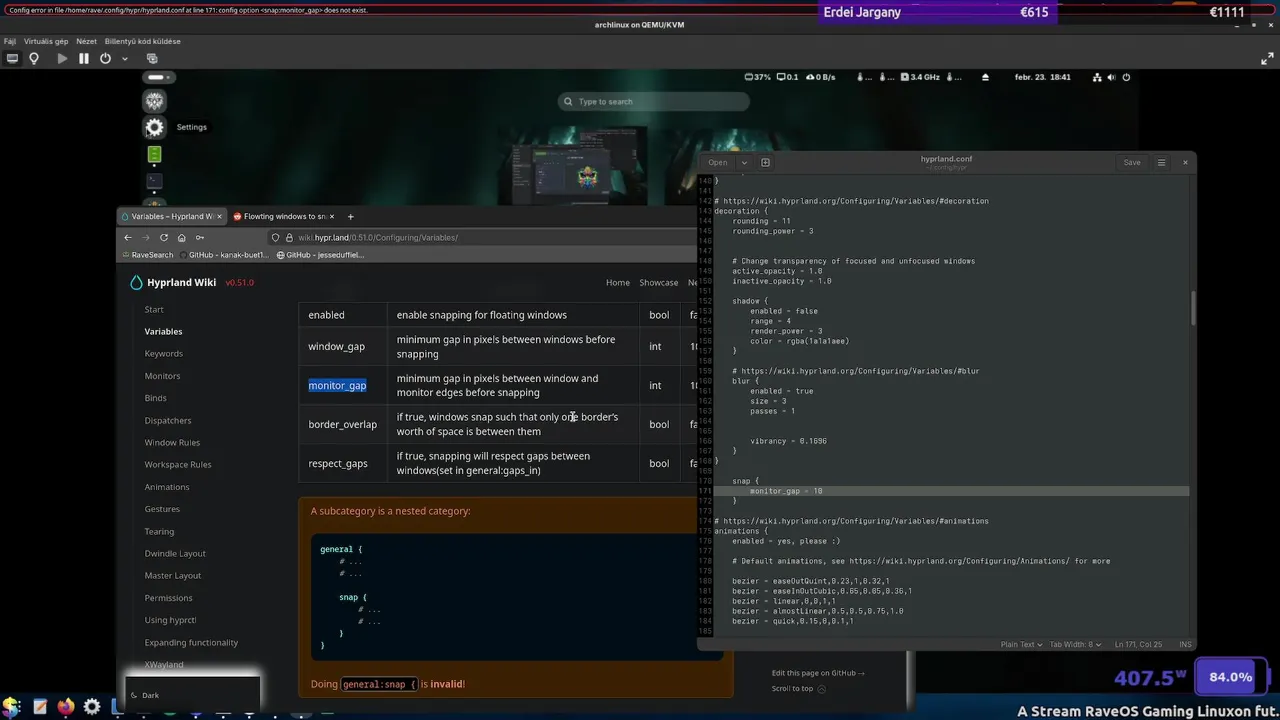Select Dwindle Layout in wiki sidebar

coord(175,553)
